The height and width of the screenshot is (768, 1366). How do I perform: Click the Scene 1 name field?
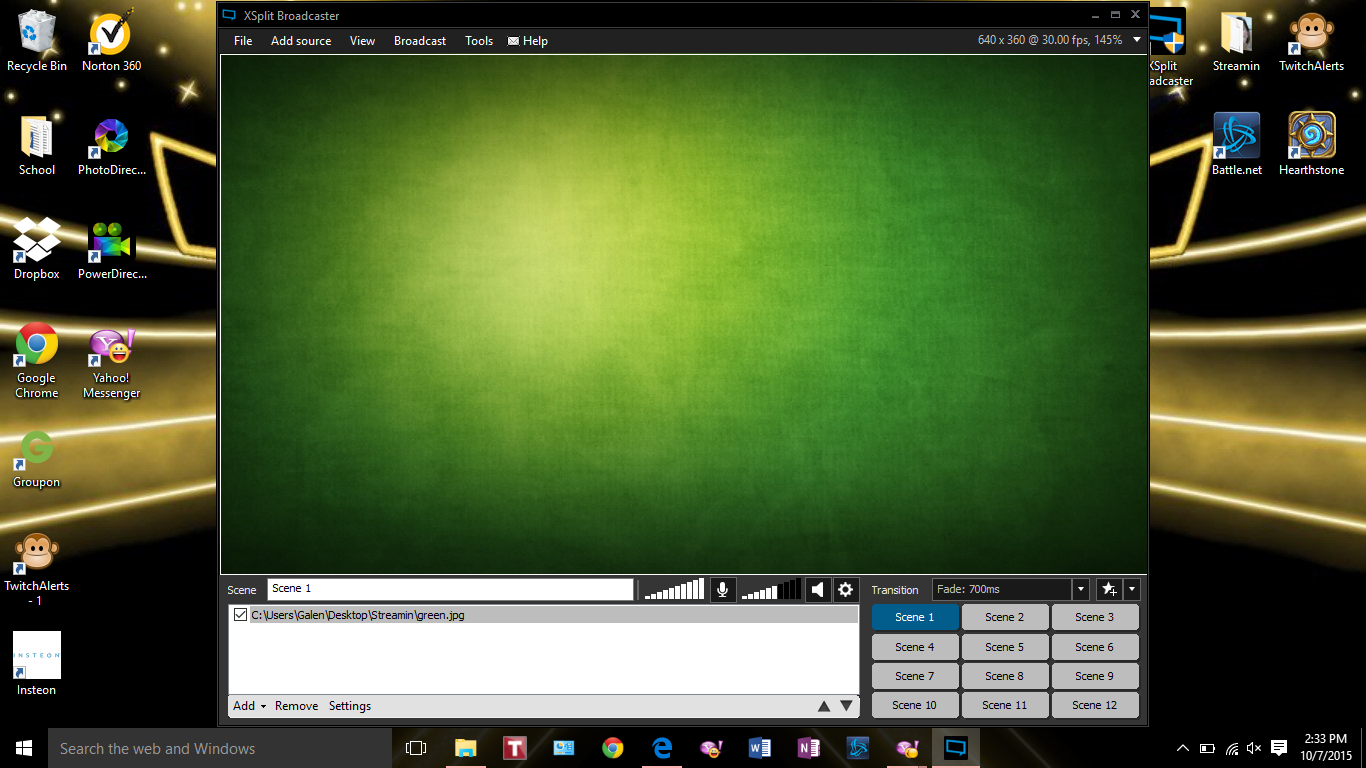[x=450, y=589]
